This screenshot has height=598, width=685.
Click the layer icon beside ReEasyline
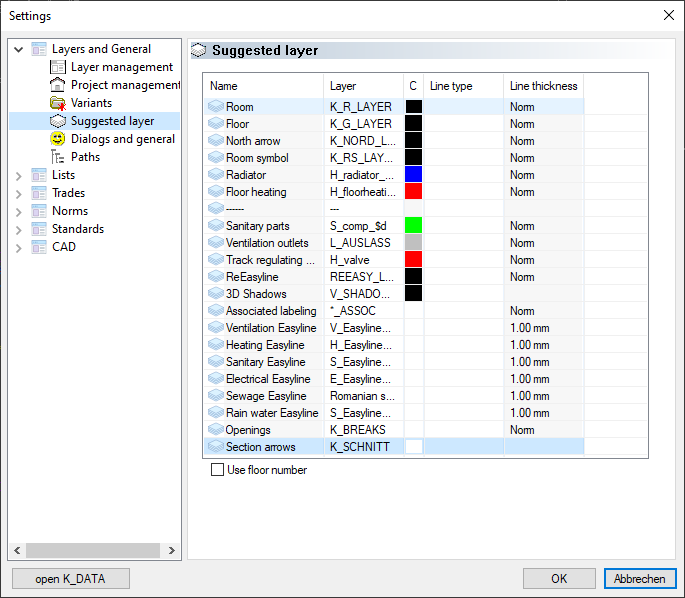(216, 277)
